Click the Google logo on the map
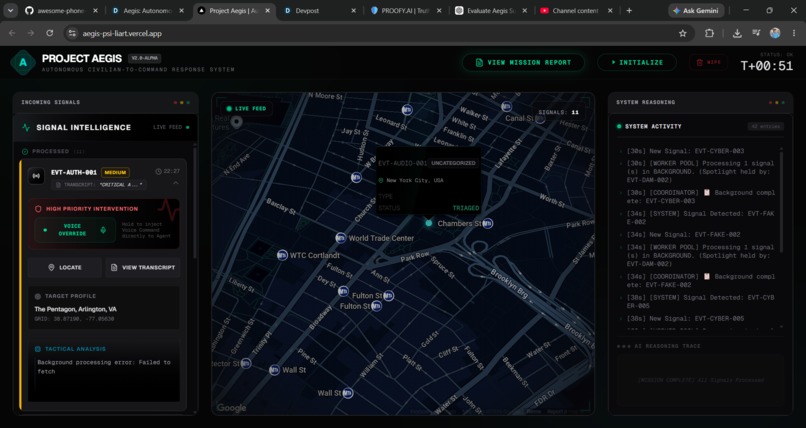The width and height of the screenshot is (806, 428). click(x=231, y=408)
